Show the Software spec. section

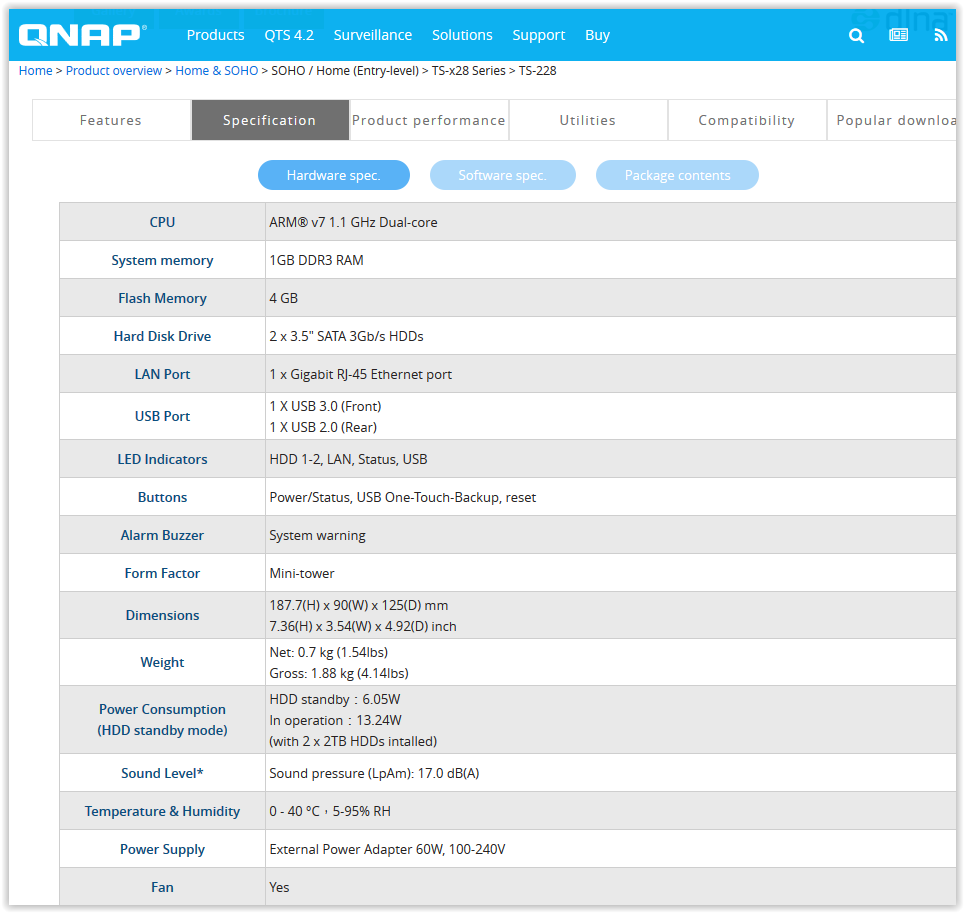click(502, 175)
